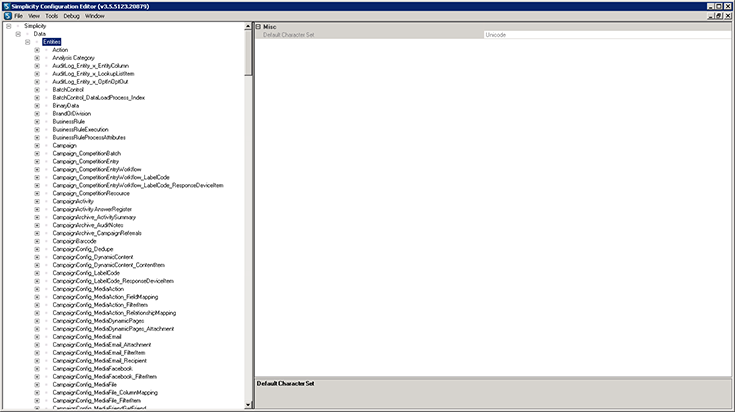
Task: Expand the BinaryData entity node
Action: [37, 106]
